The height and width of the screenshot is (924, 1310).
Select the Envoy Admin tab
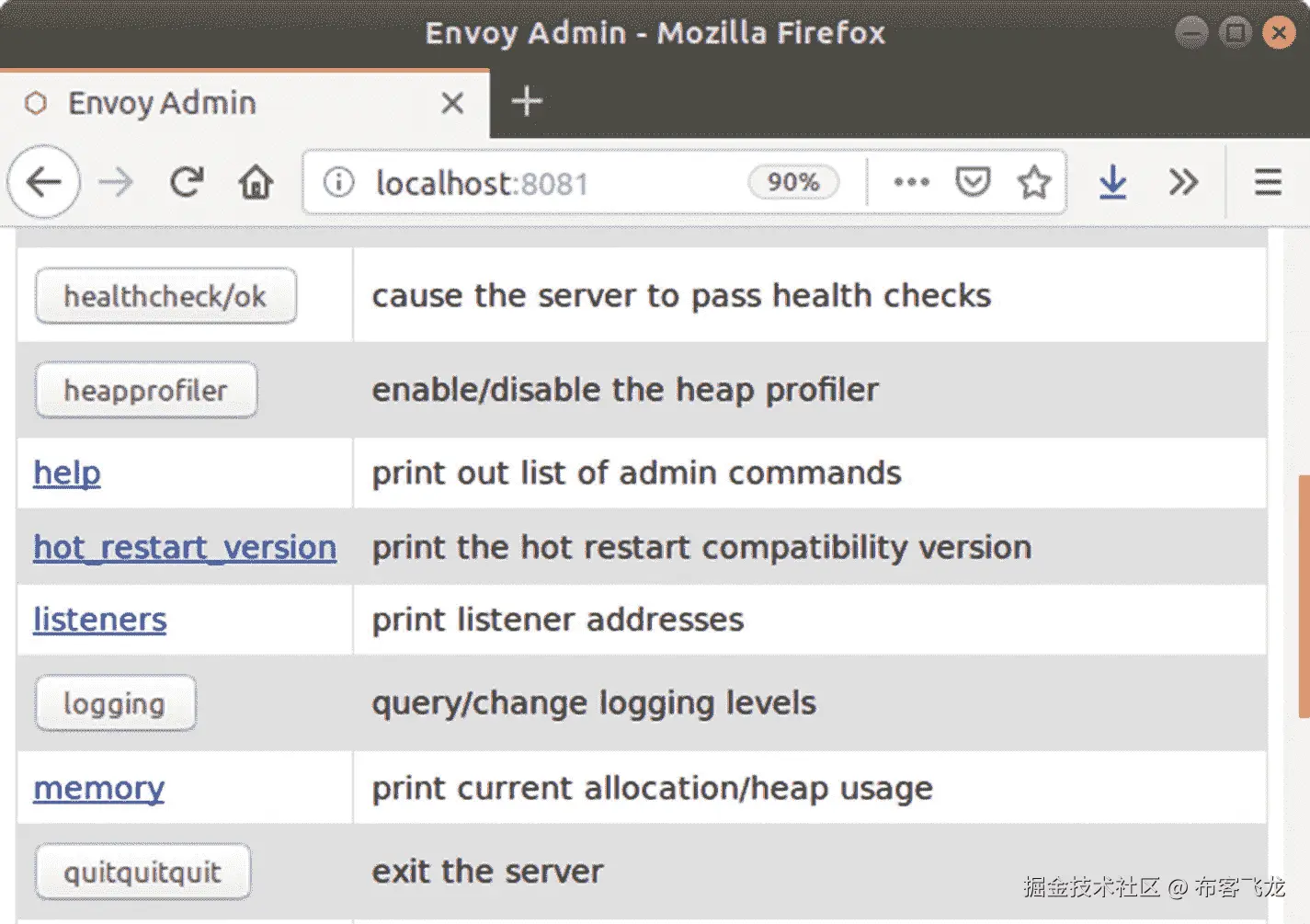(245, 103)
